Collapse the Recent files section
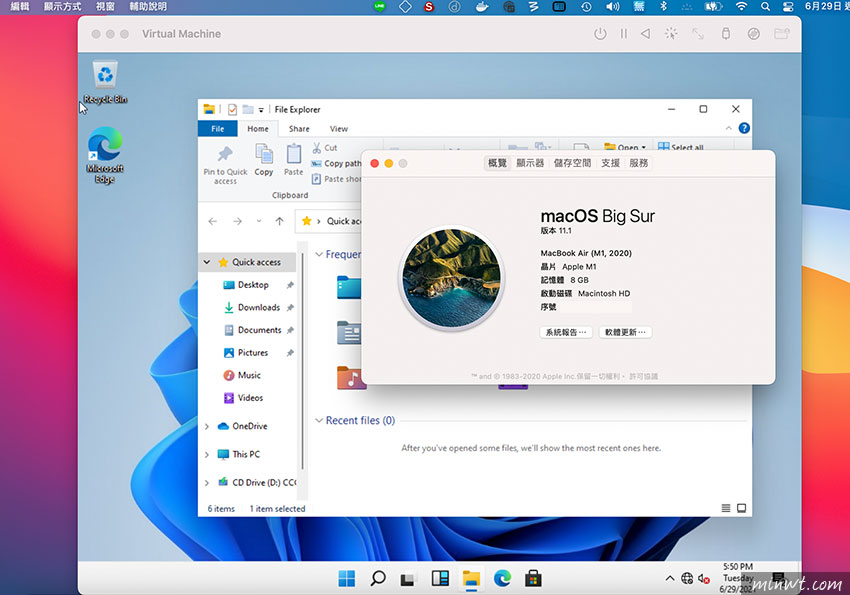The width and height of the screenshot is (850, 595). click(x=319, y=421)
